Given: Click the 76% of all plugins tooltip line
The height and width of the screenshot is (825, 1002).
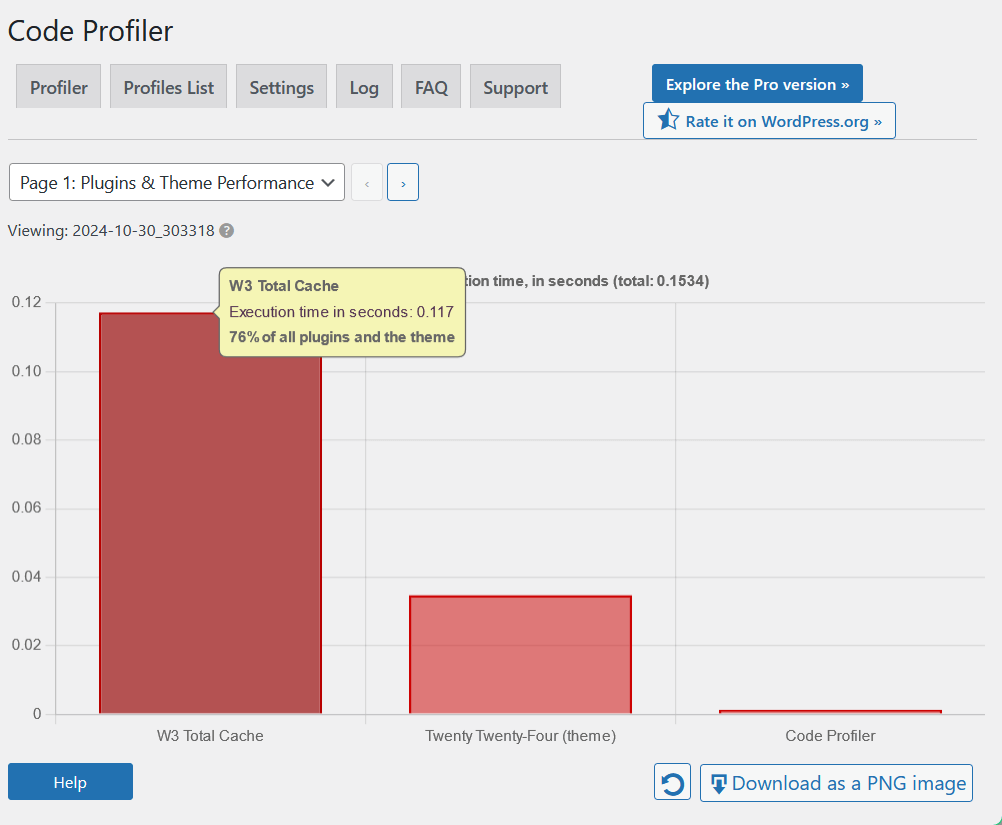Looking at the screenshot, I should (342, 337).
